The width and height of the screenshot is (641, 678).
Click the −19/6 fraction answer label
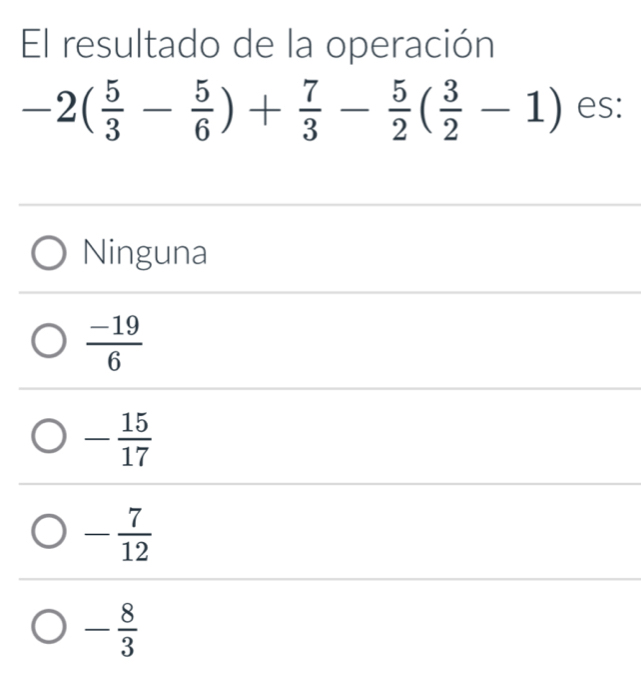point(114,343)
